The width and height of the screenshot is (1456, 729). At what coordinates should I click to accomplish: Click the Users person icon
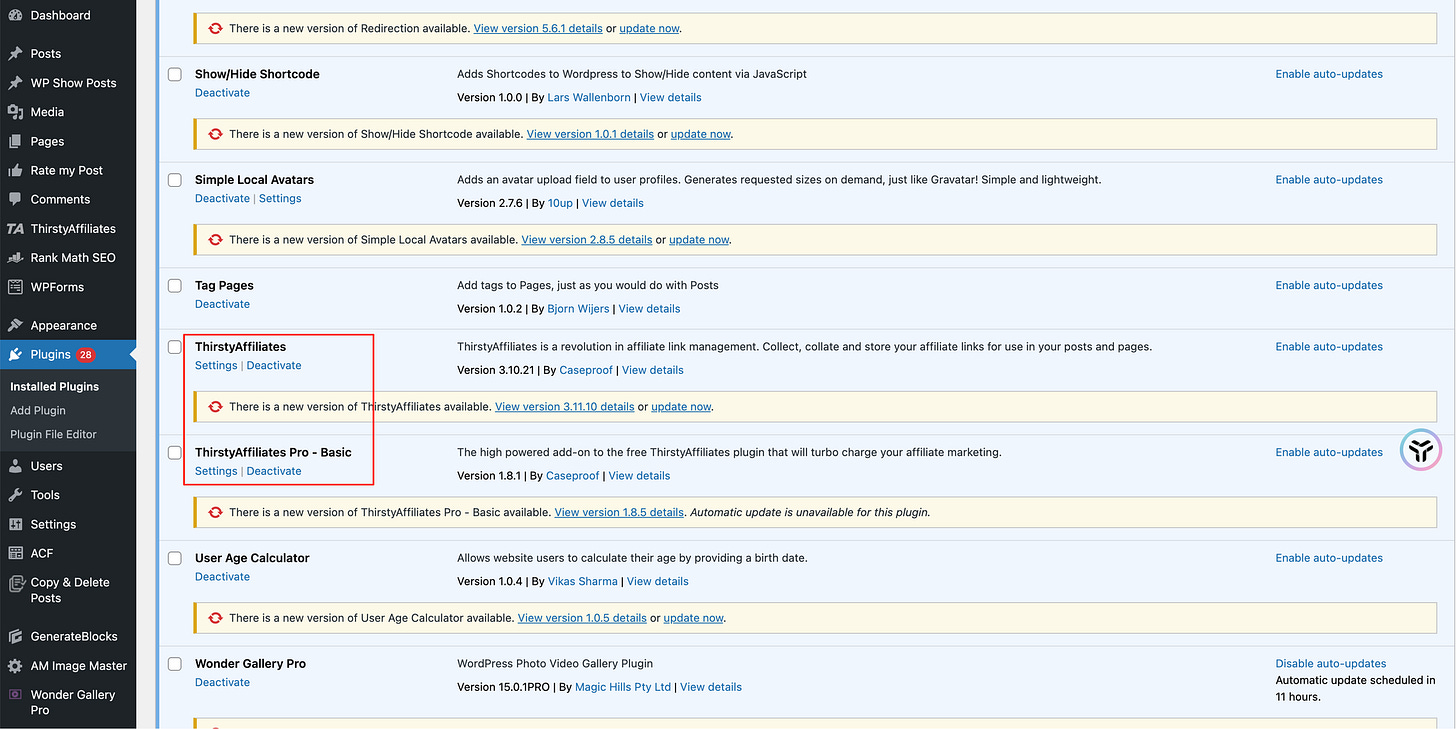15,466
